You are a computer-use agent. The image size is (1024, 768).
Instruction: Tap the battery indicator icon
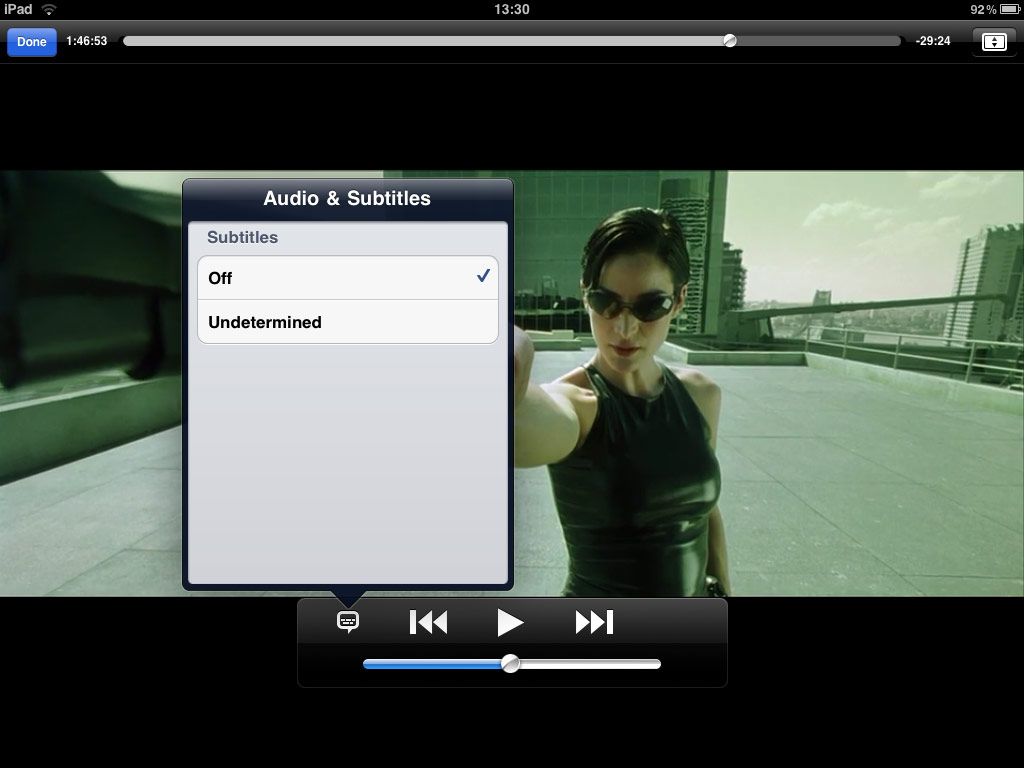[1010, 9]
